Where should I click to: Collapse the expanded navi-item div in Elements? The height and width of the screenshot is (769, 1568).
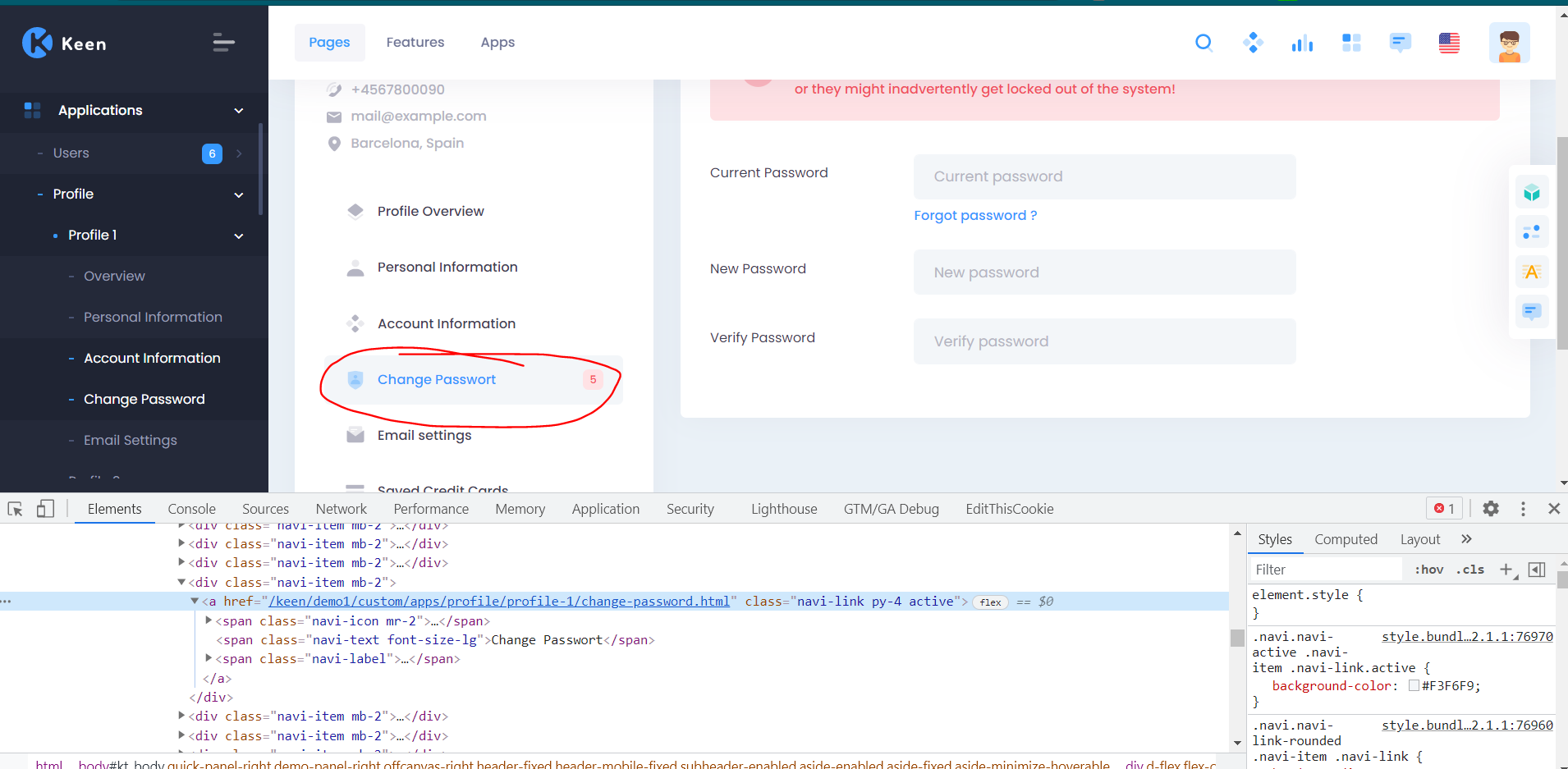pos(181,582)
